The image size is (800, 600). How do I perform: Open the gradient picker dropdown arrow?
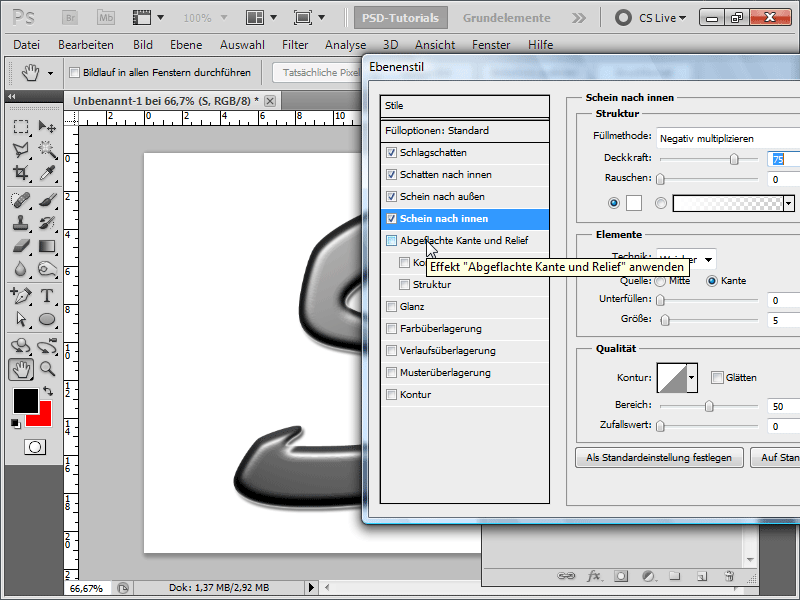[x=789, y=203]
